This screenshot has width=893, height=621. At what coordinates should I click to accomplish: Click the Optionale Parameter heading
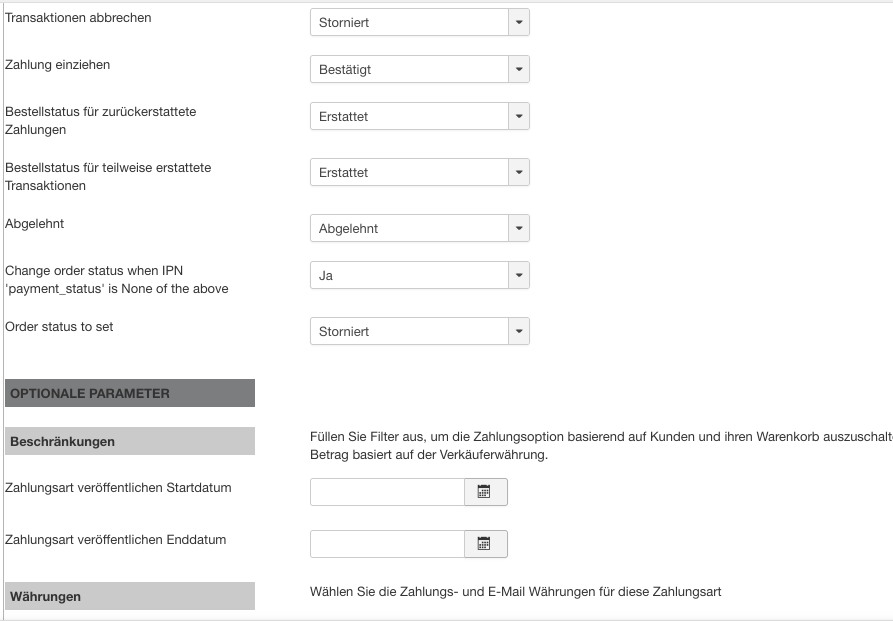[x=130, y=393]
